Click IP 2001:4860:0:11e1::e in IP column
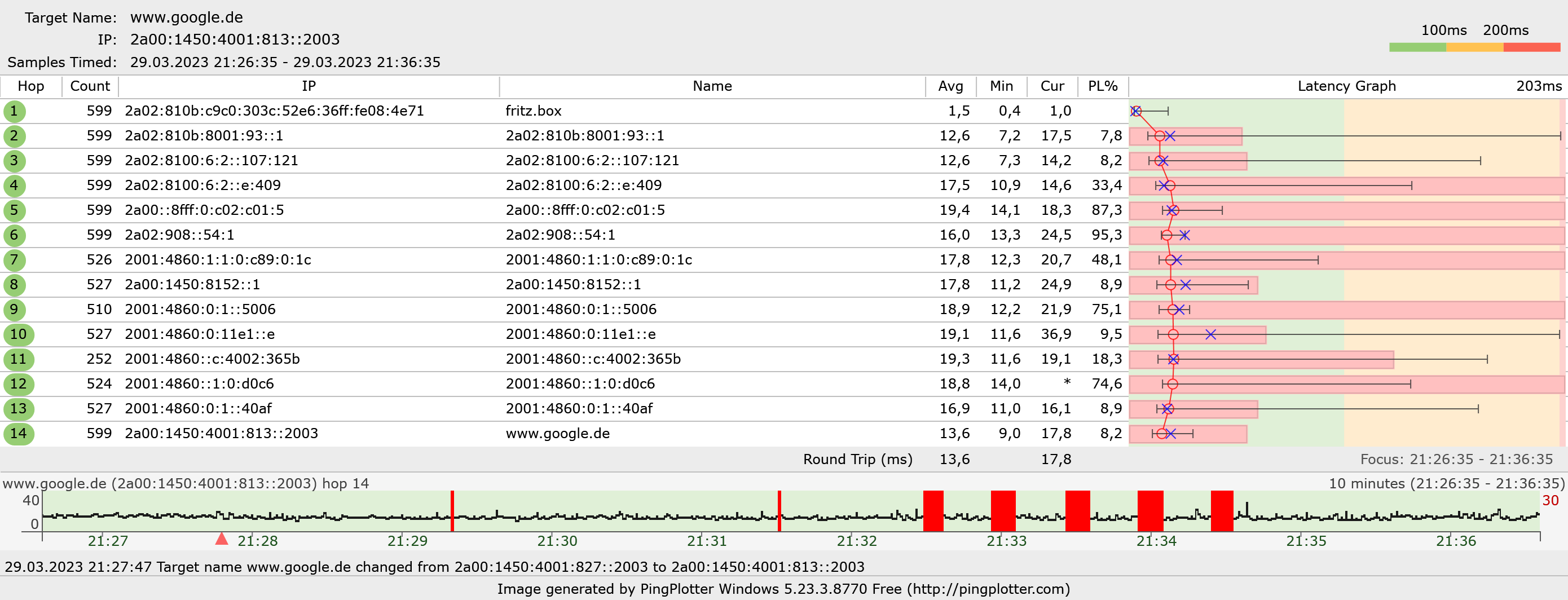Screen dimensions: 1568x600 (200, 335)
